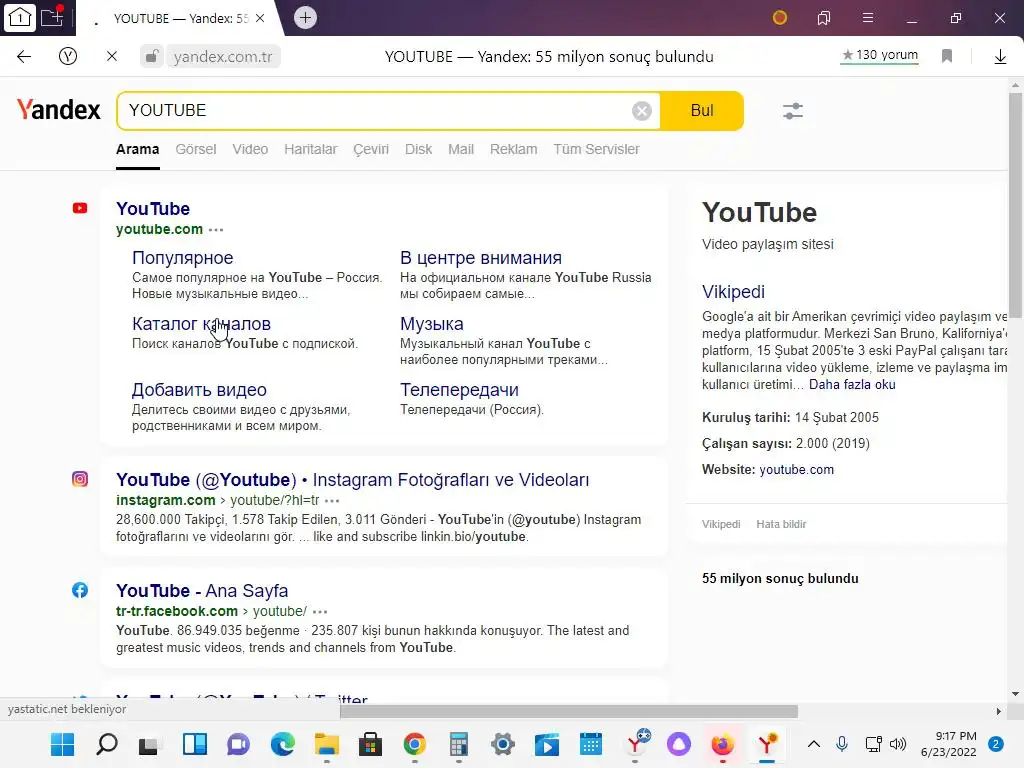
Task: Click the yandex.com.tr address bar
Action: [223, 57]
